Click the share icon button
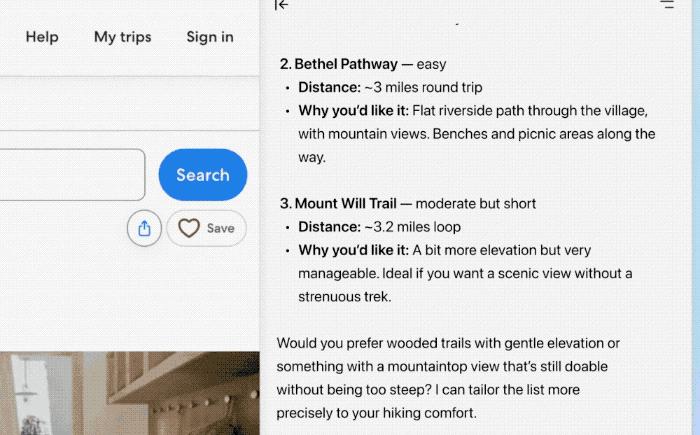This screenshot has width=700, height=435. click(x=144, y=228)
